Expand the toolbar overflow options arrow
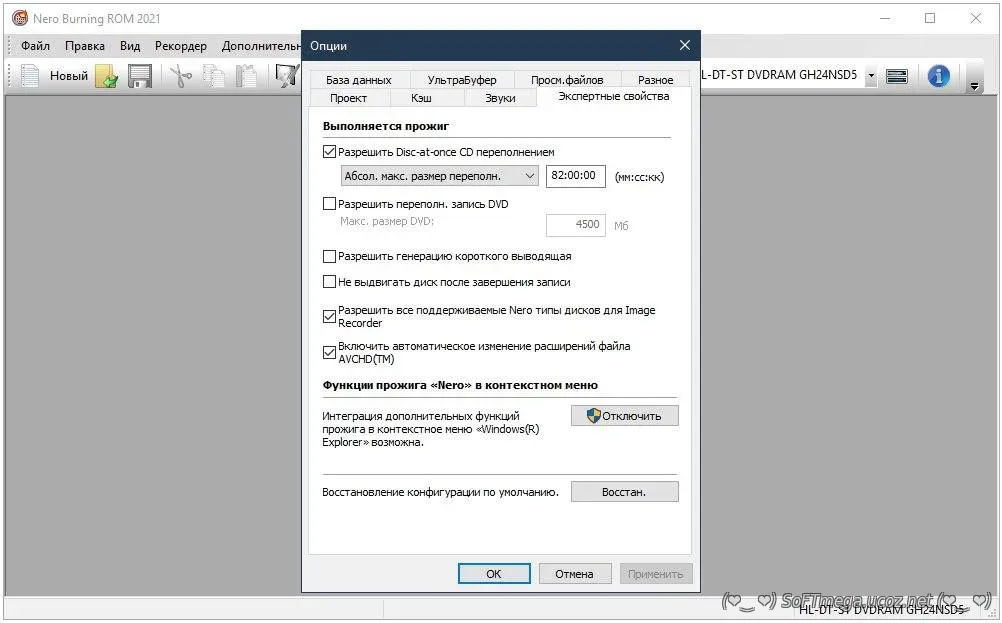Image resolution: width=1002 pixels, height=623 pixels. pyautogui.click(x=975, y=87)
